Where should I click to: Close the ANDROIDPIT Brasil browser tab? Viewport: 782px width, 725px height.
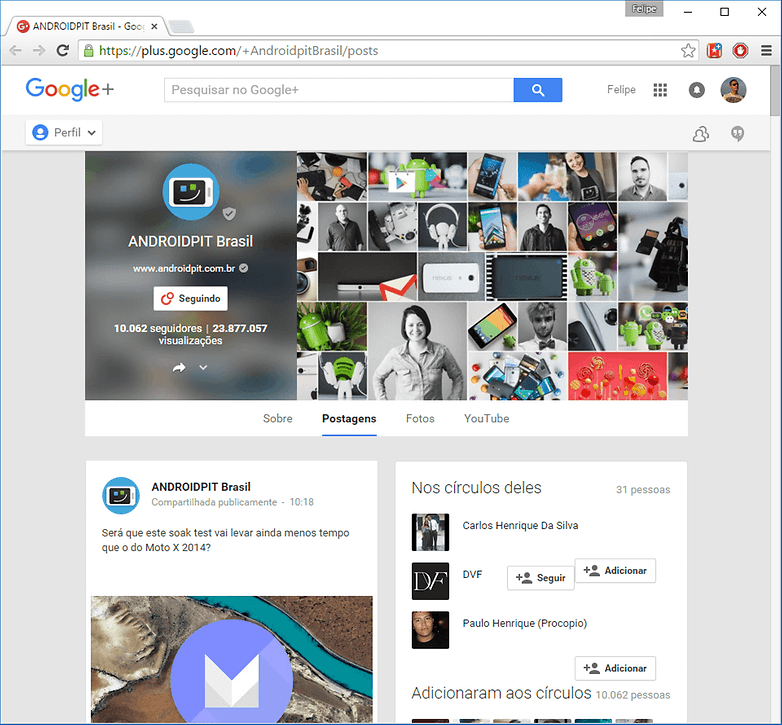pyautogui.click(x=154, y=26)
